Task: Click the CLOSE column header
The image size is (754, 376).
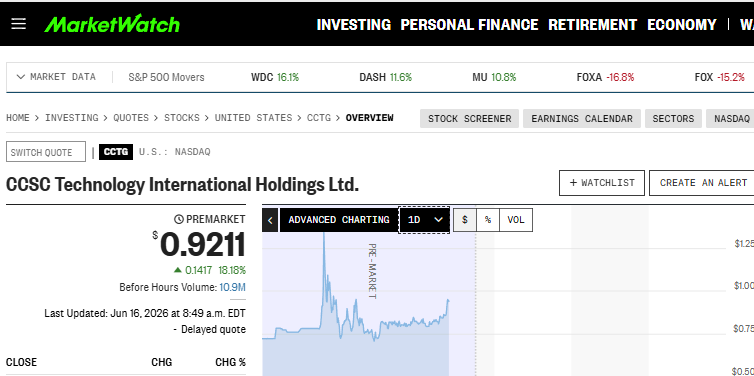Action: point(21,362)
